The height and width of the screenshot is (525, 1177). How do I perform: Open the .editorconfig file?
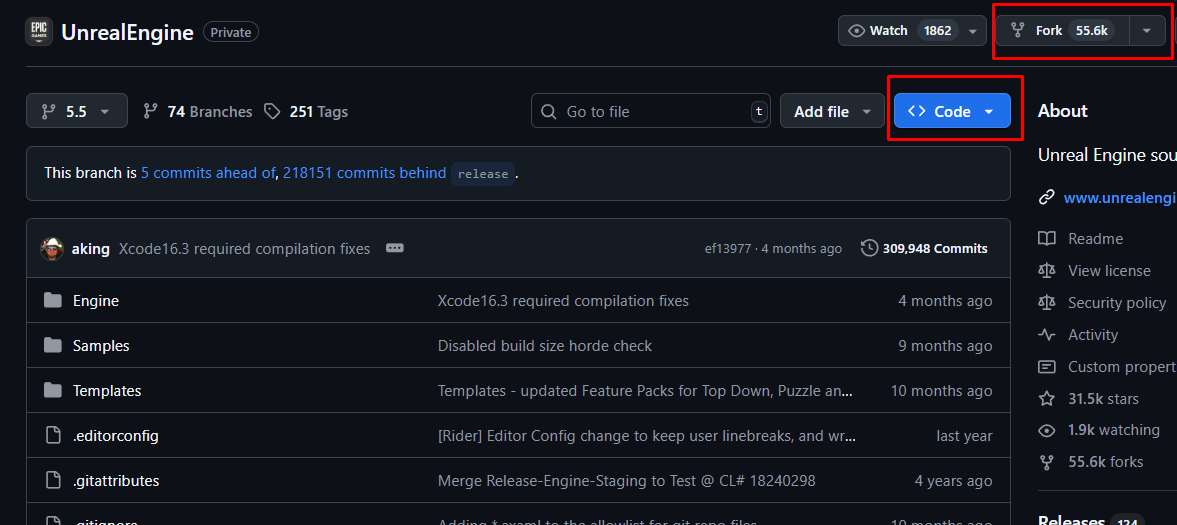(x=116, y=436)
